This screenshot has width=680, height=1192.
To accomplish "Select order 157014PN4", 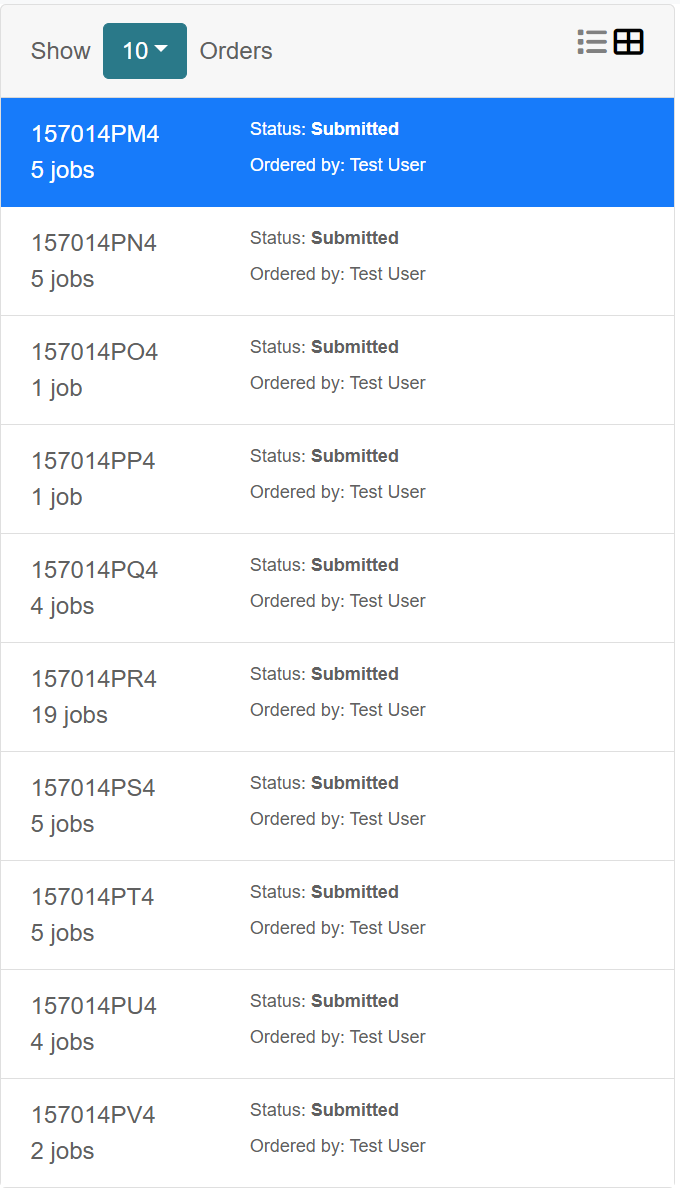I will click(338, 261).
